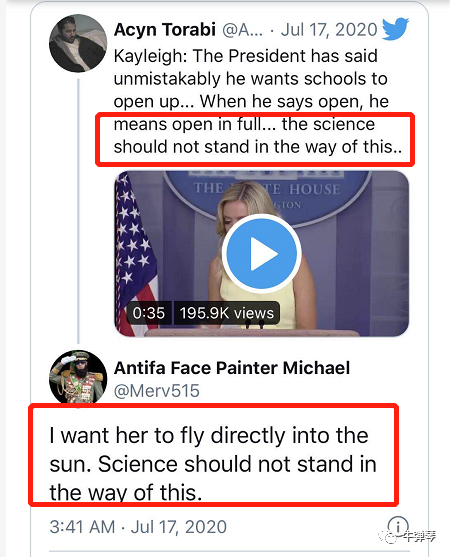Open the Acyn Torabi display name

point(165,29)
